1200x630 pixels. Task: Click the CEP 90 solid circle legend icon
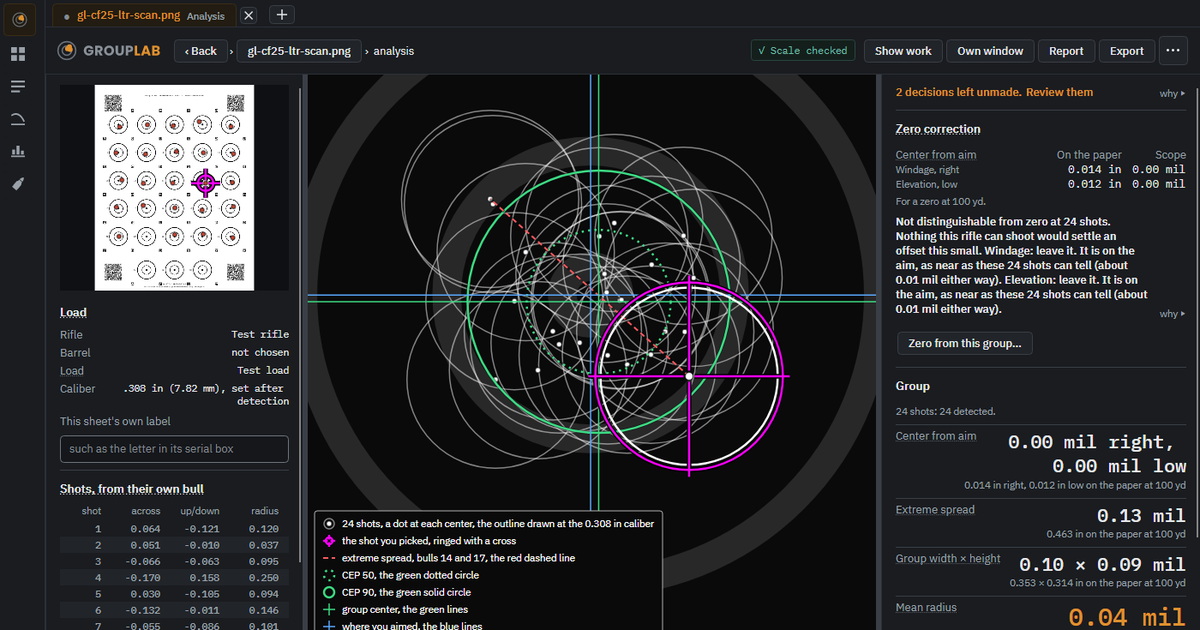[329, 592]
